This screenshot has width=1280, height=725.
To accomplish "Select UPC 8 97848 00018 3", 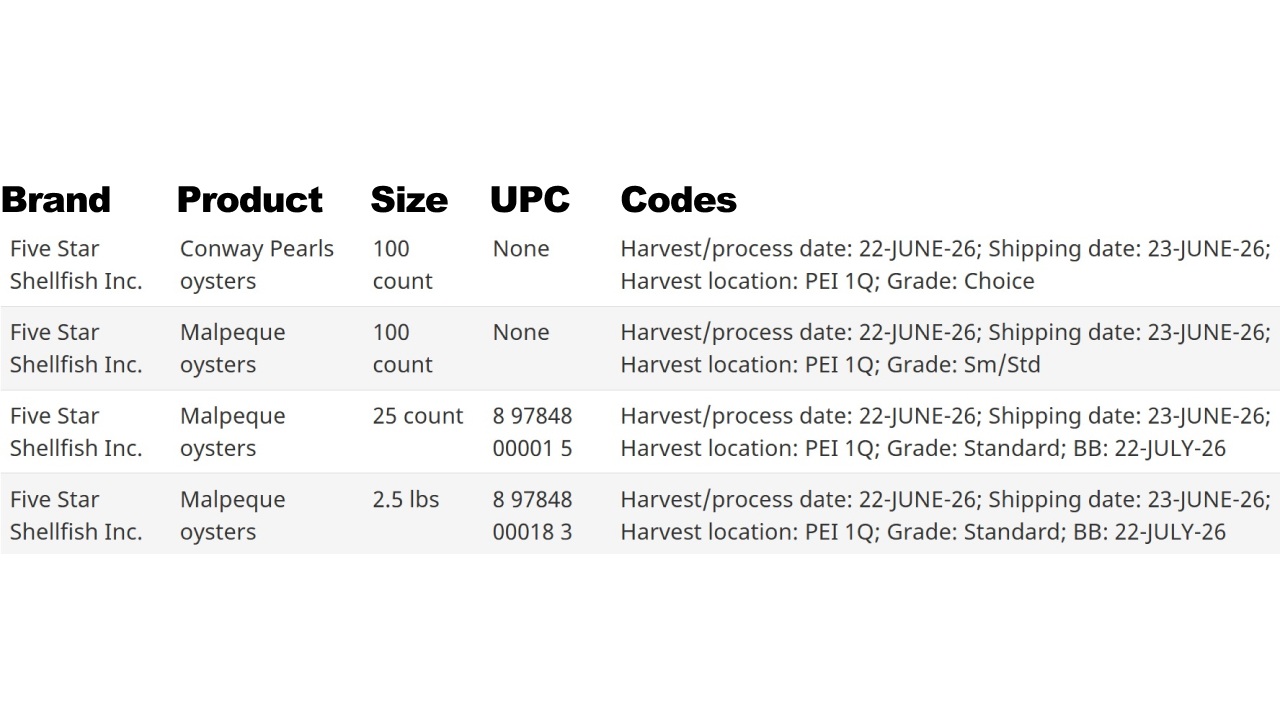I will [x=532, y=515].
